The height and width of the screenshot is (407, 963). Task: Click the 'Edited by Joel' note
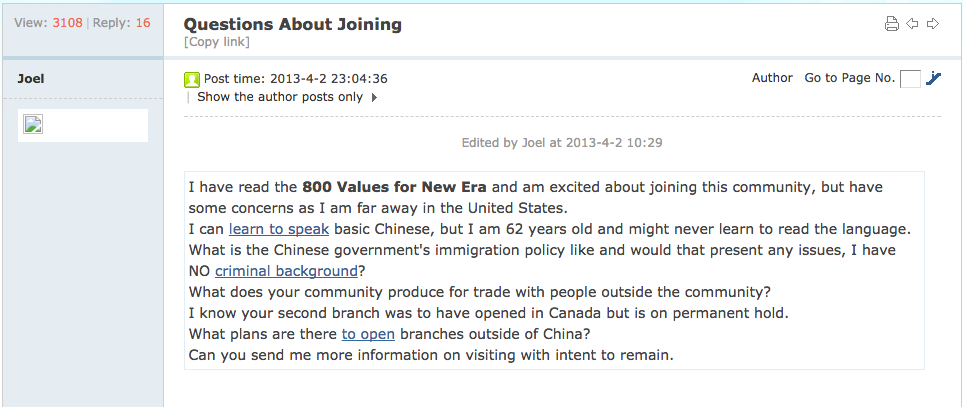[562, 142]
